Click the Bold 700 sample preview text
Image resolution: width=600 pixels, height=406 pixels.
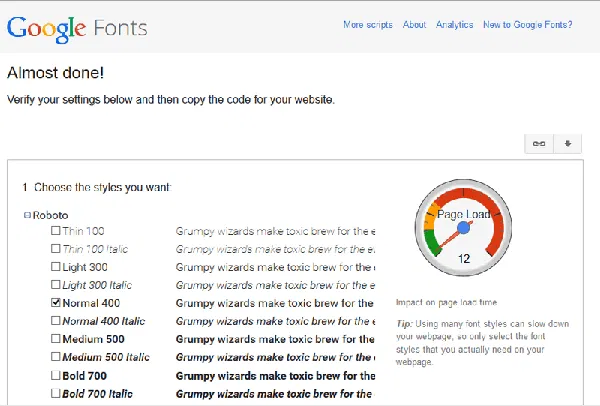coord(275,375)
